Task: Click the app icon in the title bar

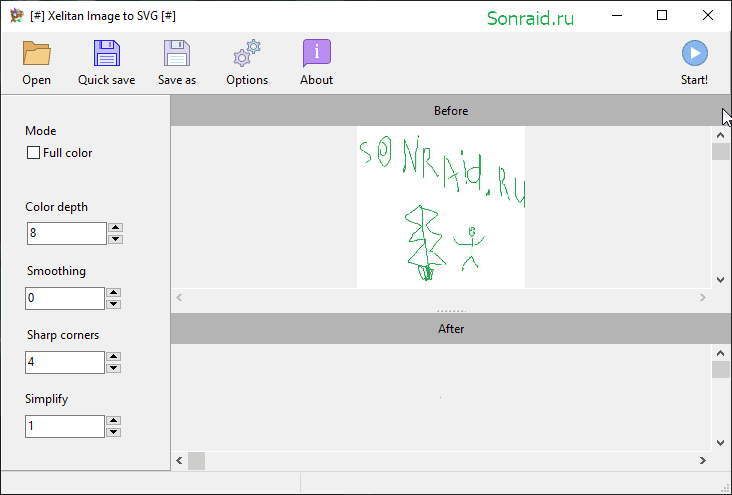Action: click(17, 16)
